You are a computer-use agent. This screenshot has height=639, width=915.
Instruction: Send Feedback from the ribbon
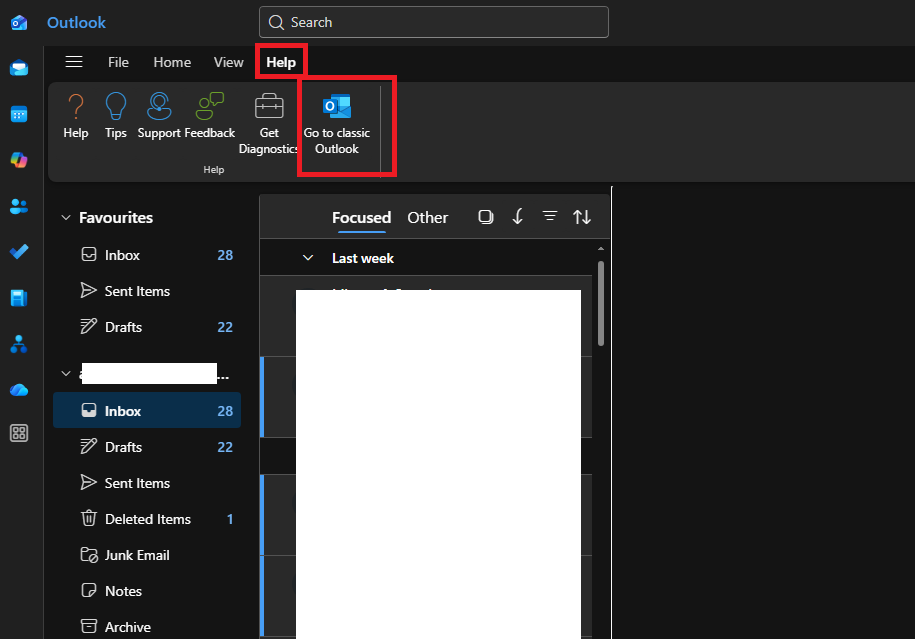209,116
